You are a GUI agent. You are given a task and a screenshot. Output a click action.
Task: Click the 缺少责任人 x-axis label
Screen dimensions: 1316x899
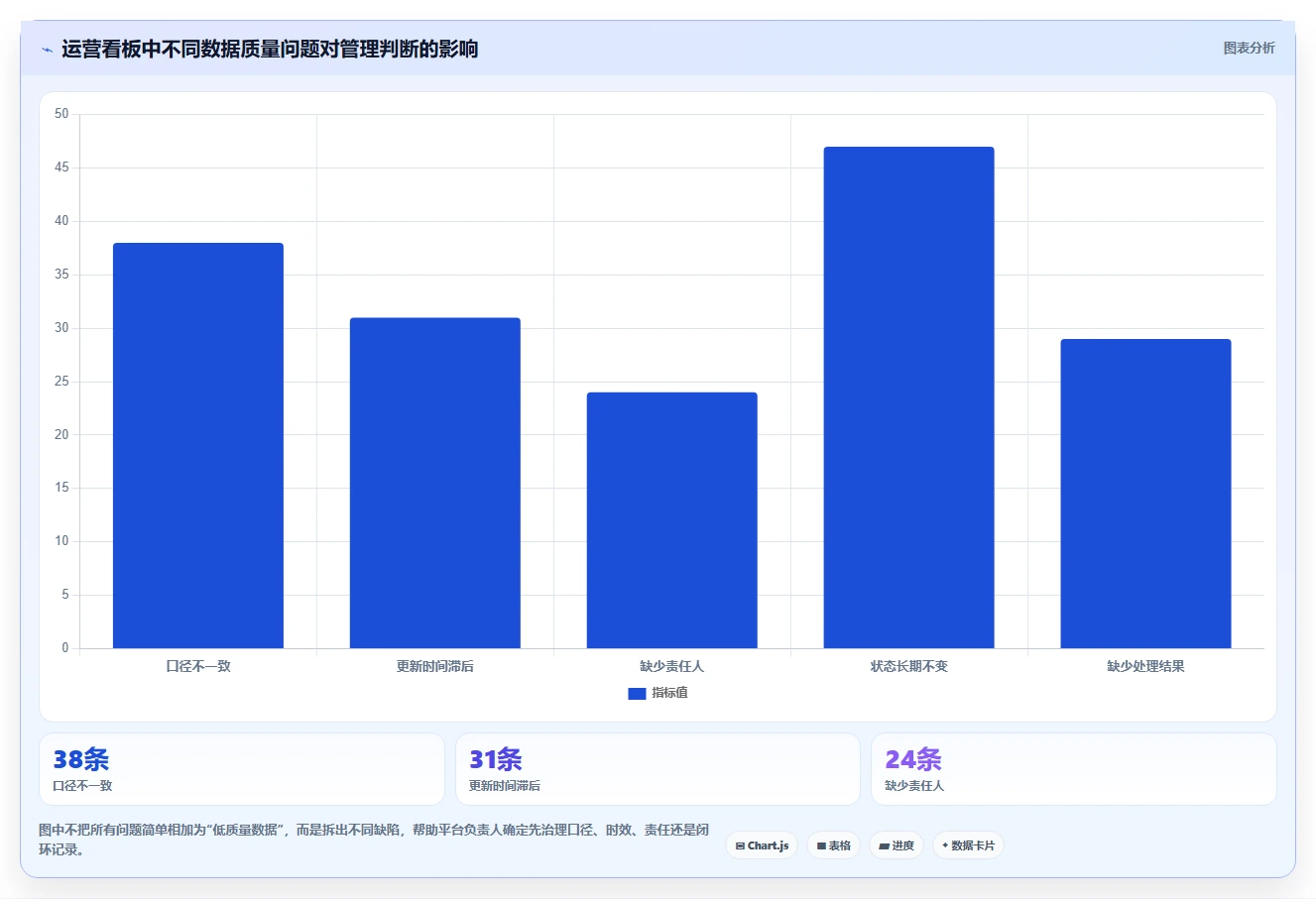pos(672,666)
